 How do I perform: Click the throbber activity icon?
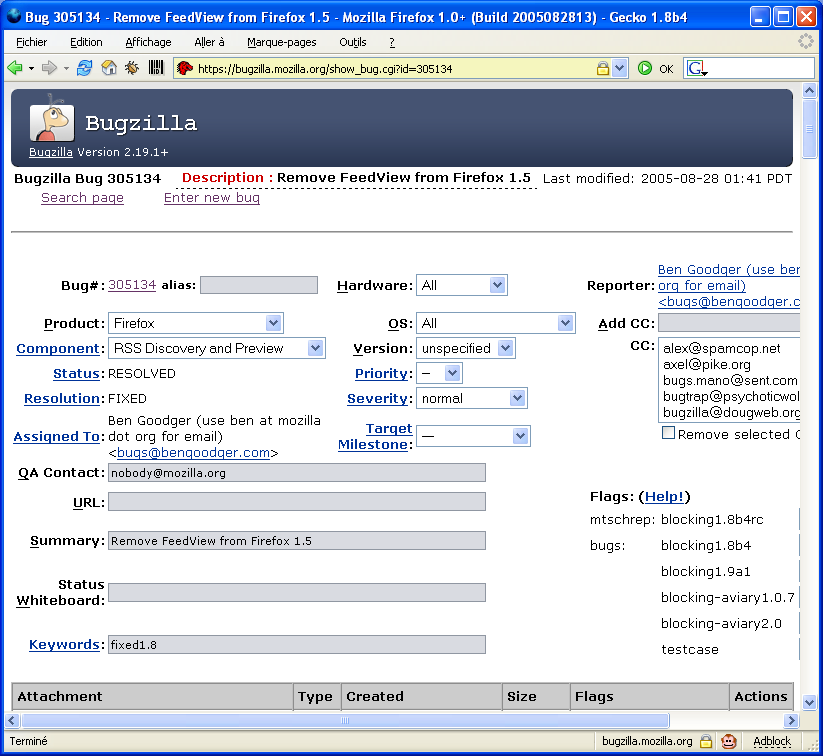tap(806, 41)
